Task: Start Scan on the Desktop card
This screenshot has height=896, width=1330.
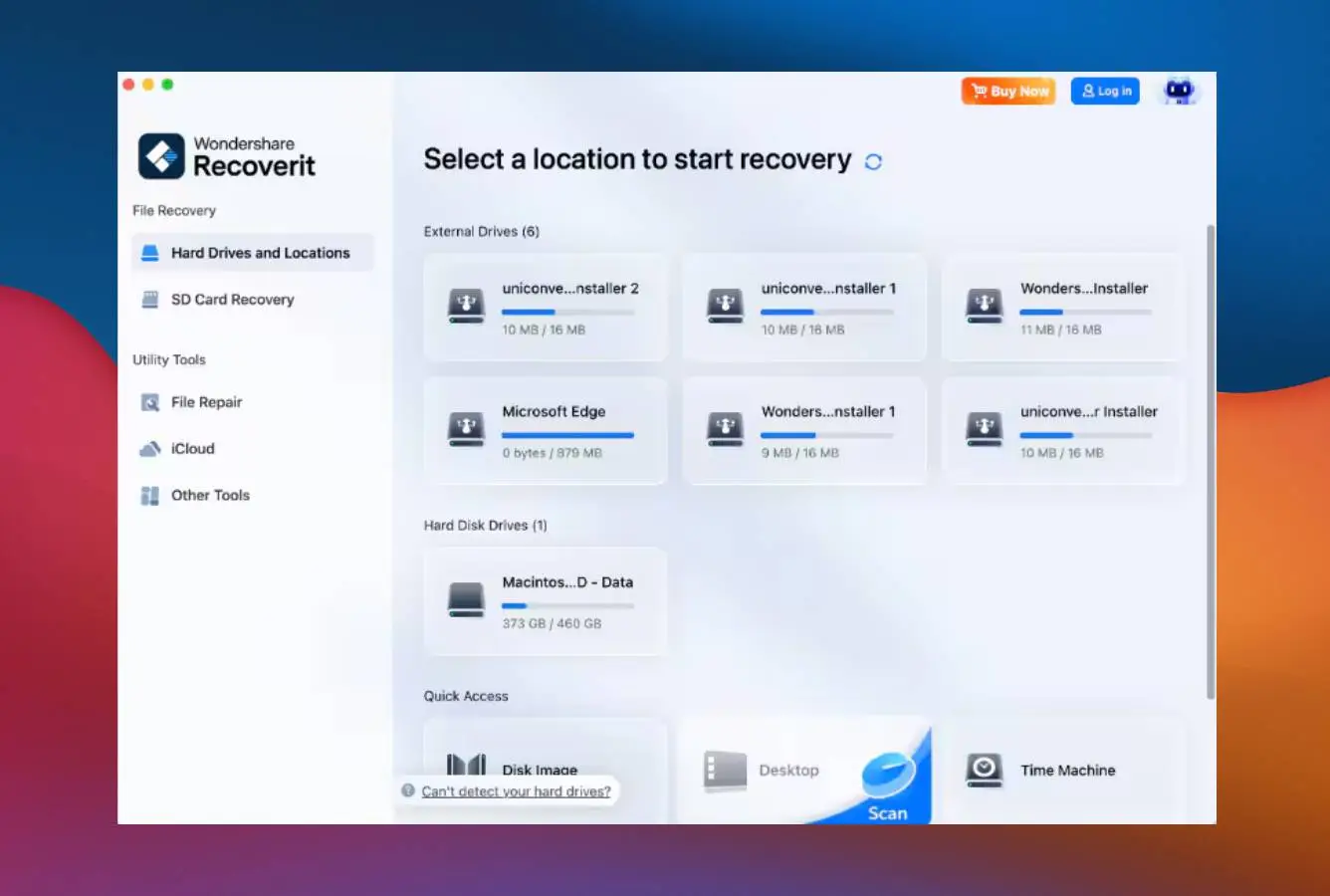Action: (887, 812)
